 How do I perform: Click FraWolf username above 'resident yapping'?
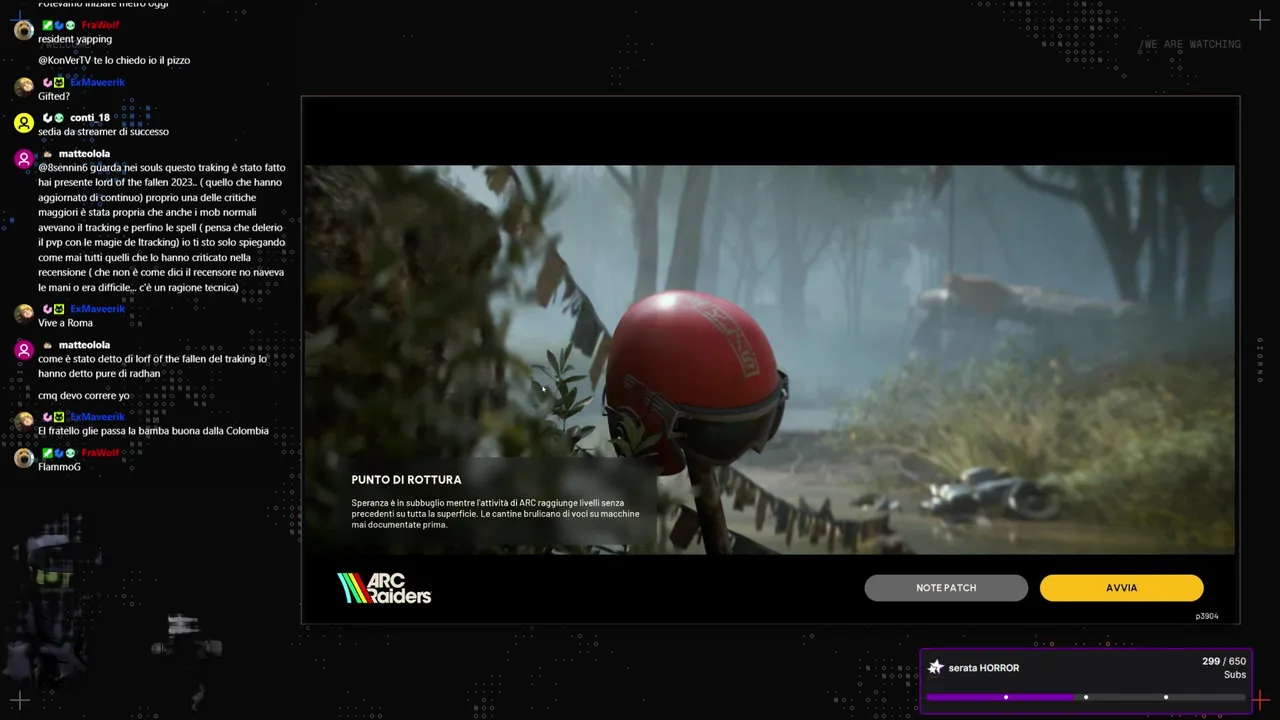coord(100,25)
